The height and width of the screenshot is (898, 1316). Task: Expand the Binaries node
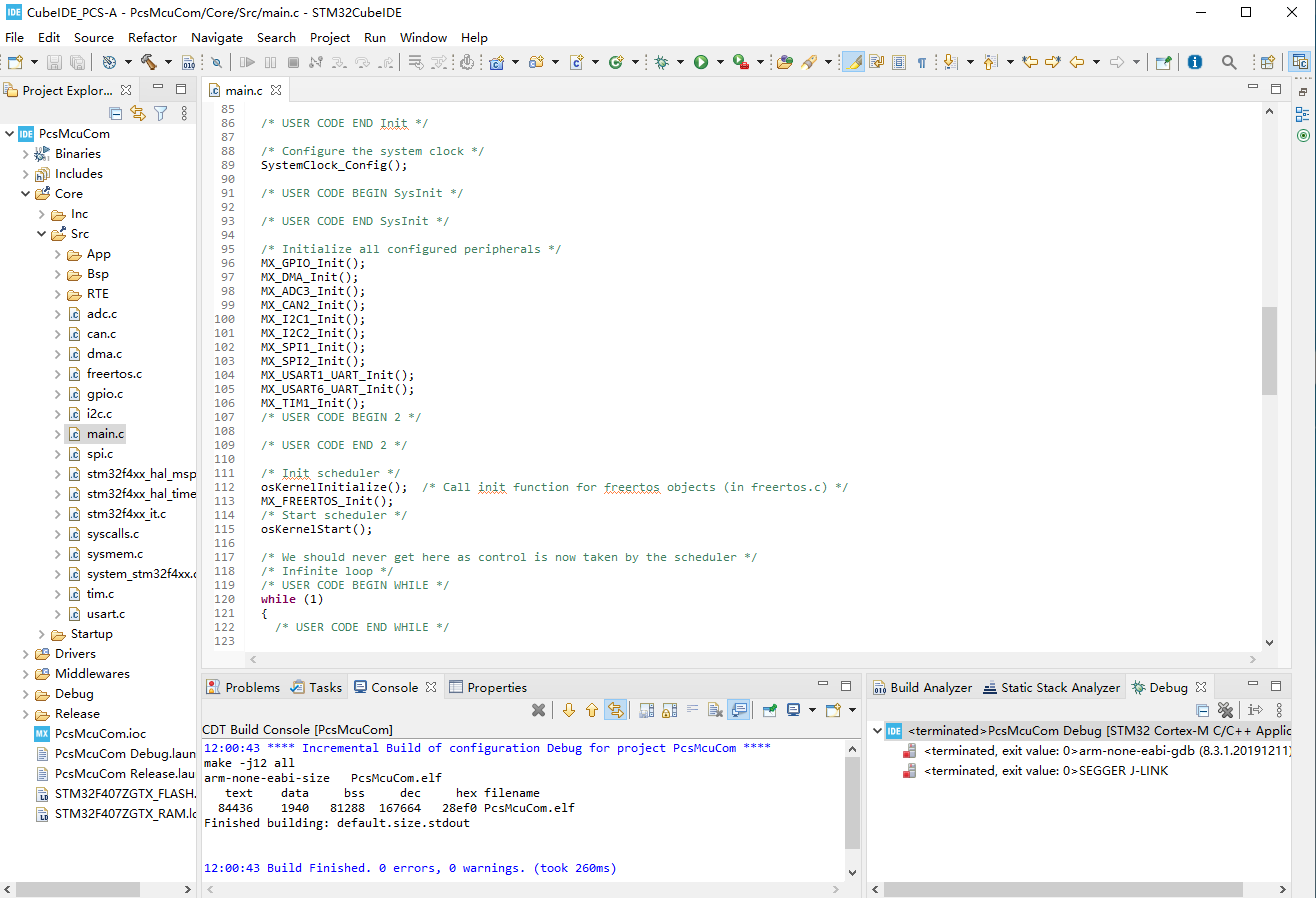pos(26,154)
